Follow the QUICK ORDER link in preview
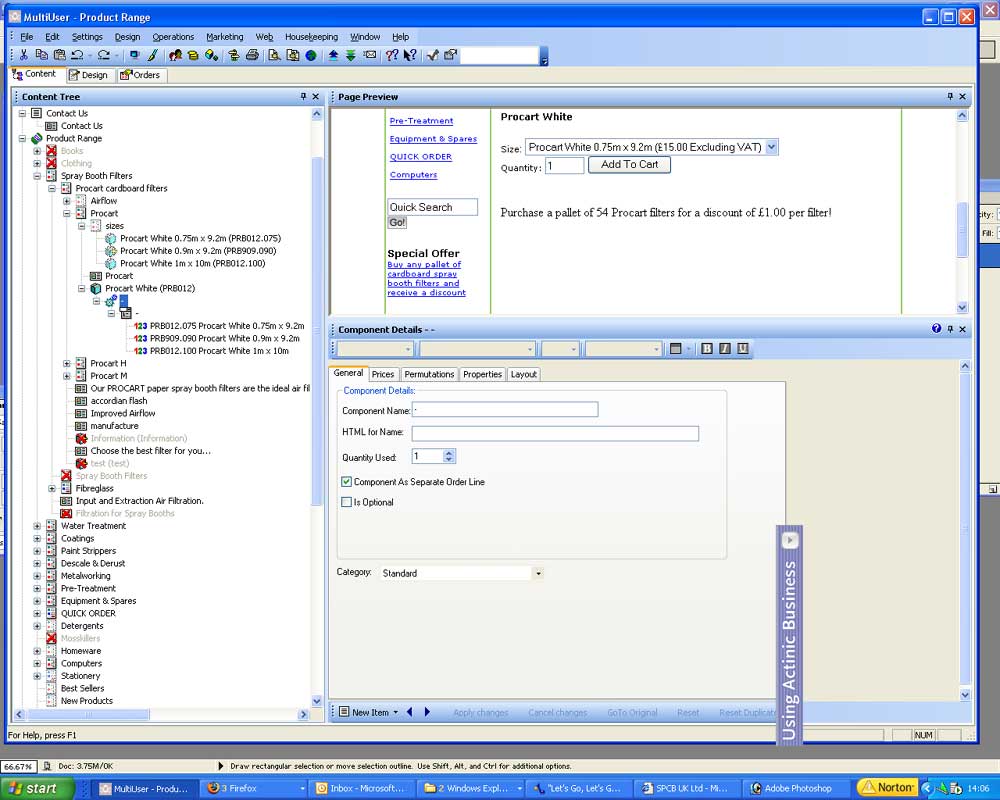 click(420, 157)
